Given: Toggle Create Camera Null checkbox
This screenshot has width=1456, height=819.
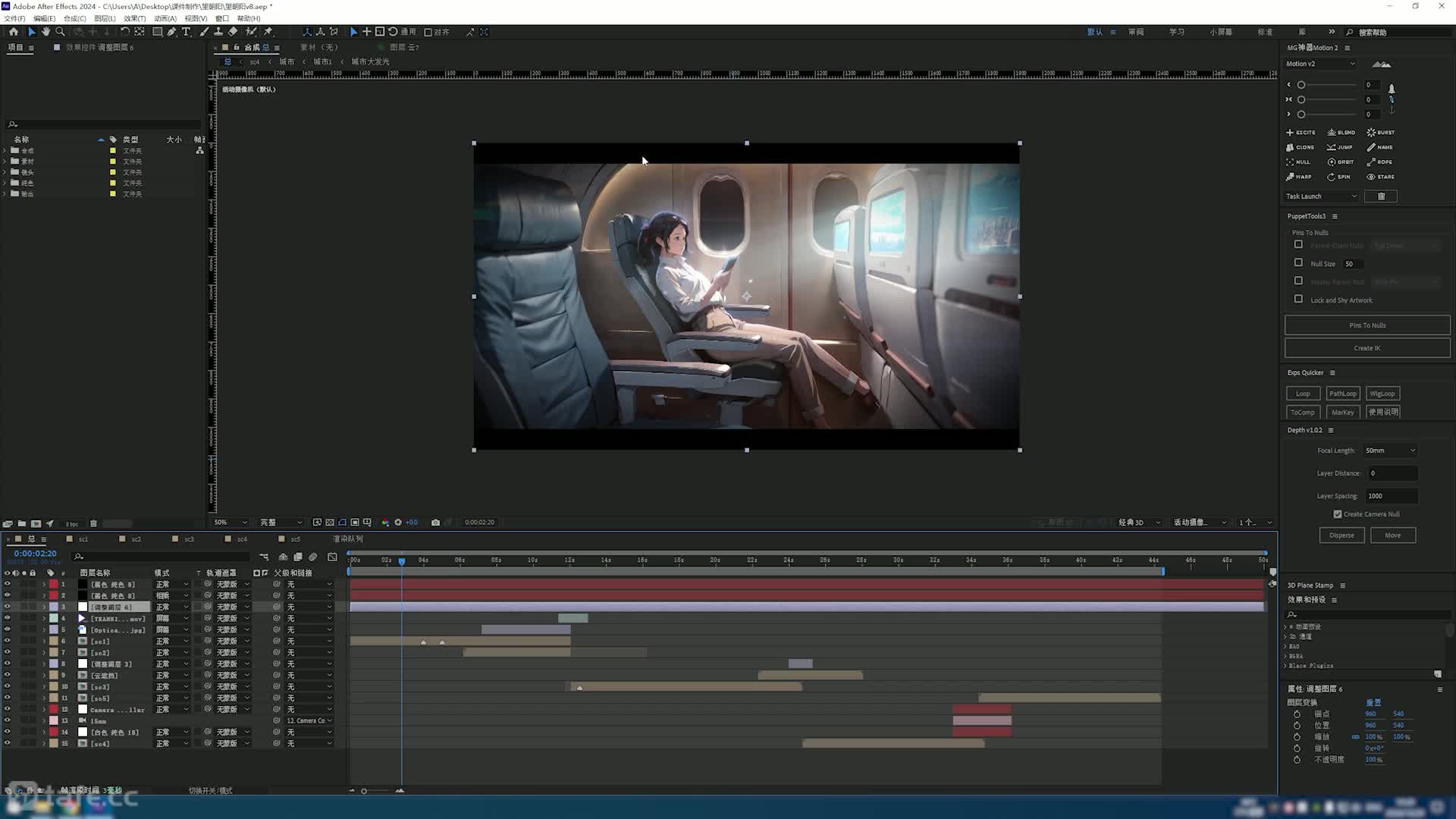Looking at the screenshot, I should tap(1338, 514).
